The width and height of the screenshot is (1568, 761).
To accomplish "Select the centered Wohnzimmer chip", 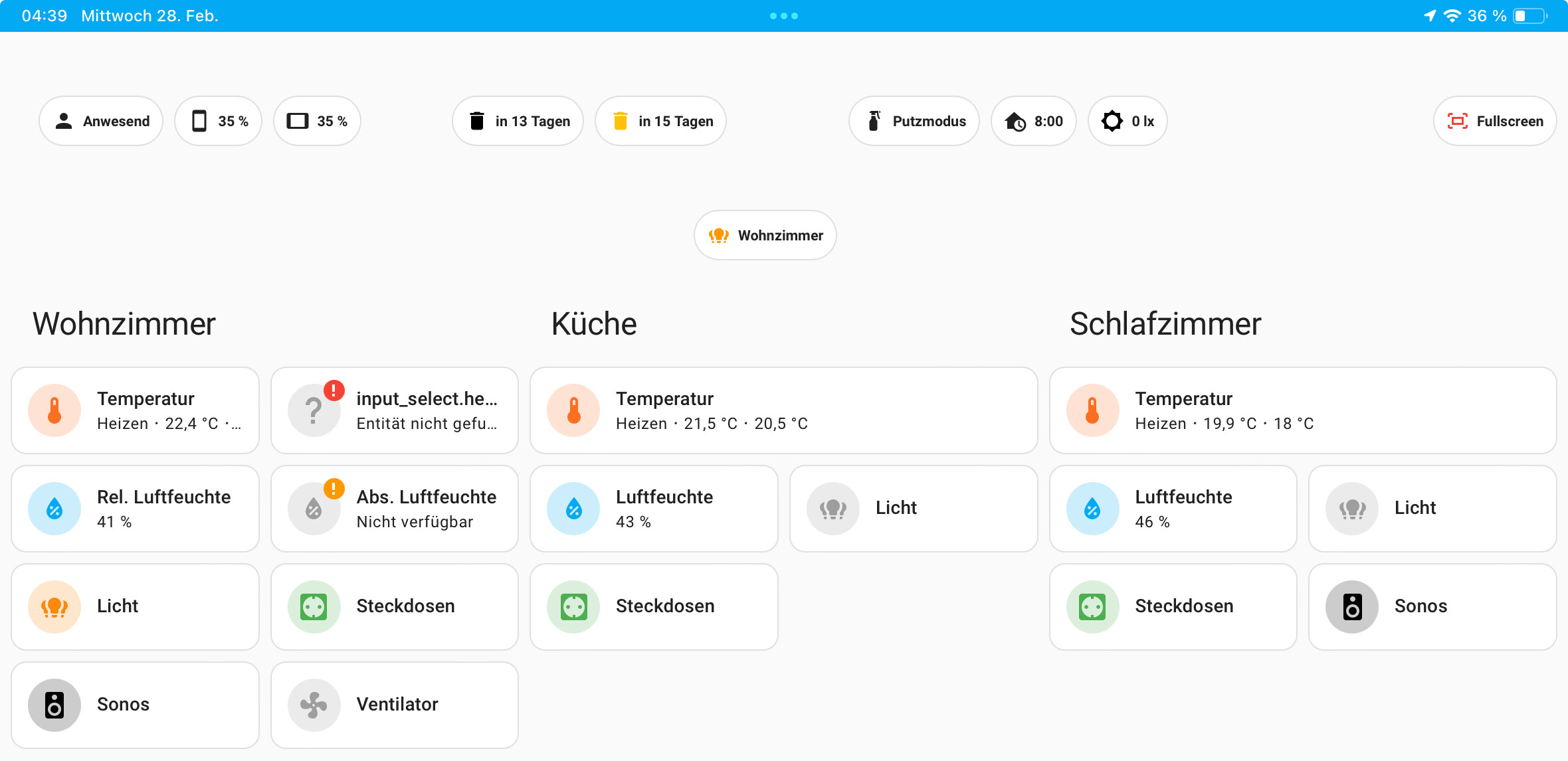I will pos(765,235).
